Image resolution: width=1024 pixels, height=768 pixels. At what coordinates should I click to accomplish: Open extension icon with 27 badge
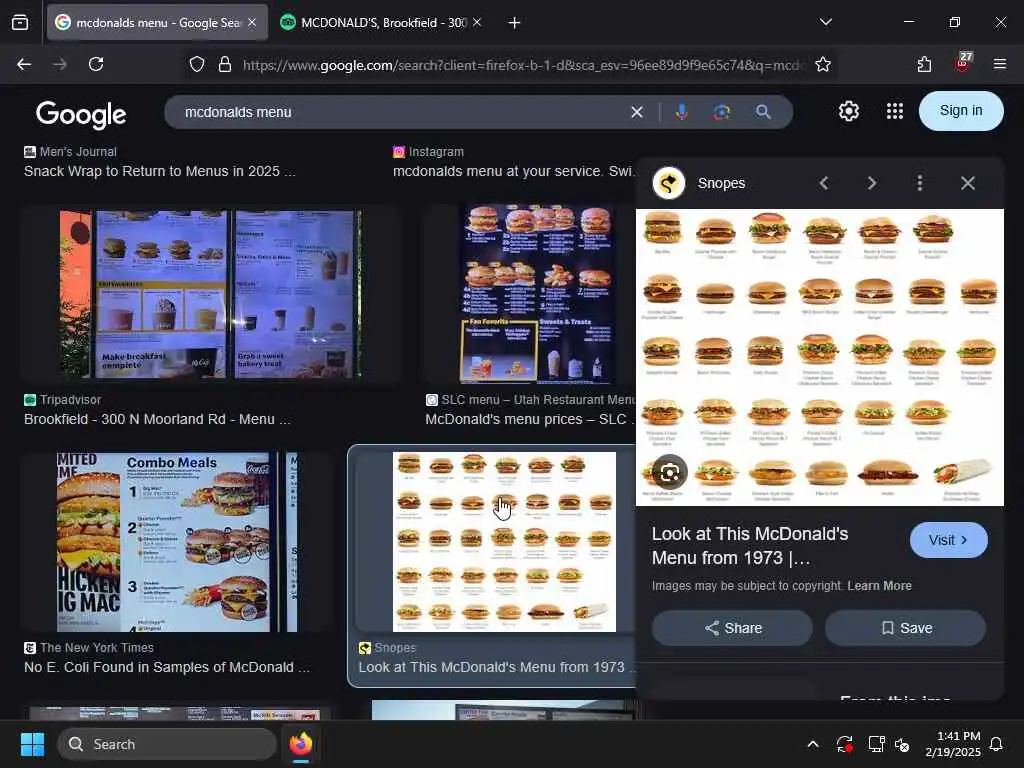[963, 63]
